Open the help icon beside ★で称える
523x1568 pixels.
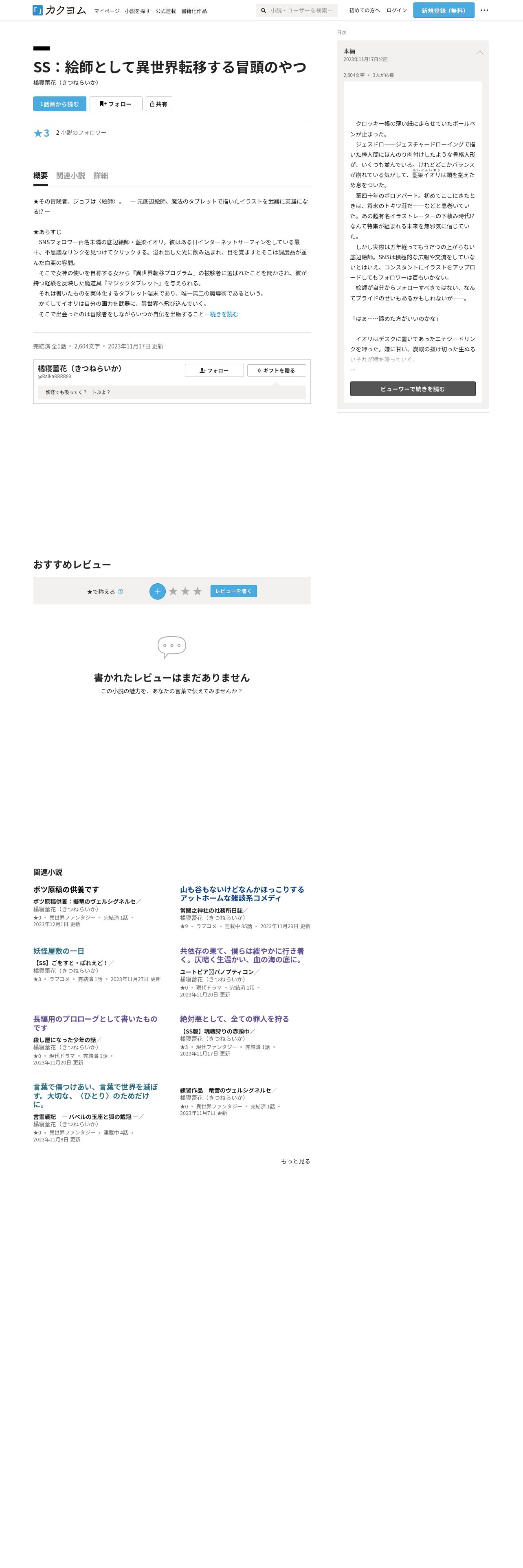point(120,591)
